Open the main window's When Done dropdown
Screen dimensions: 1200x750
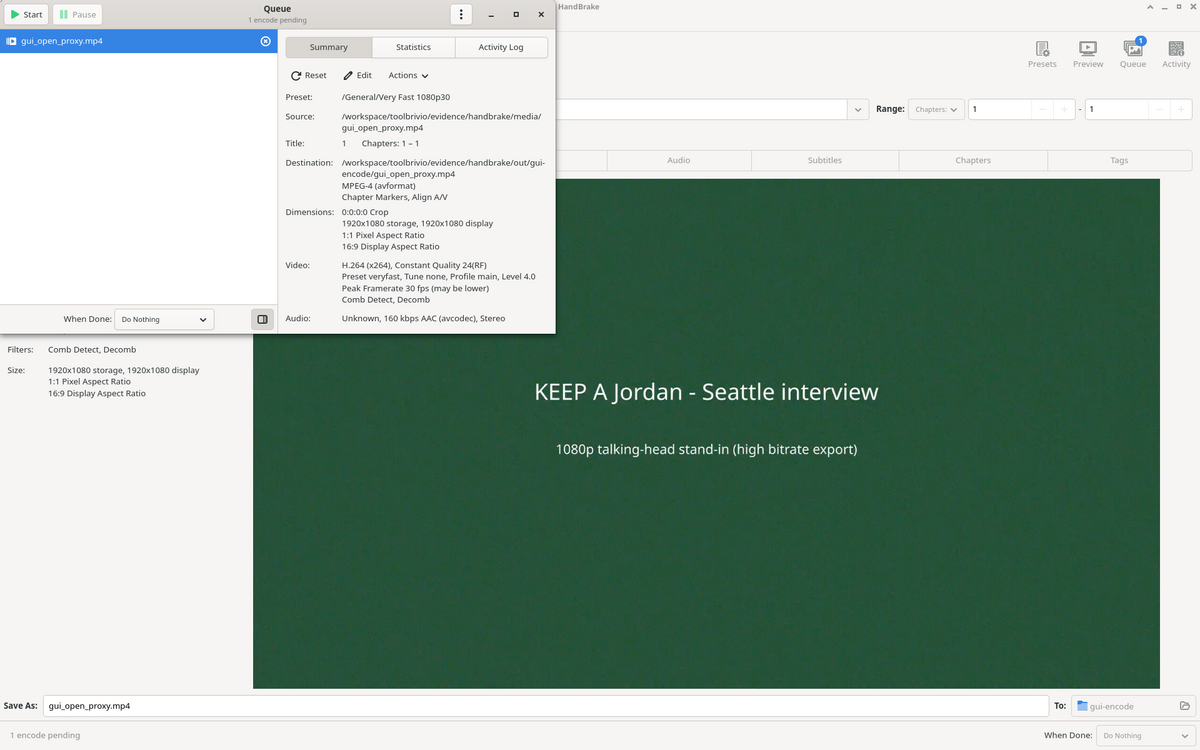click(1146, 736)
